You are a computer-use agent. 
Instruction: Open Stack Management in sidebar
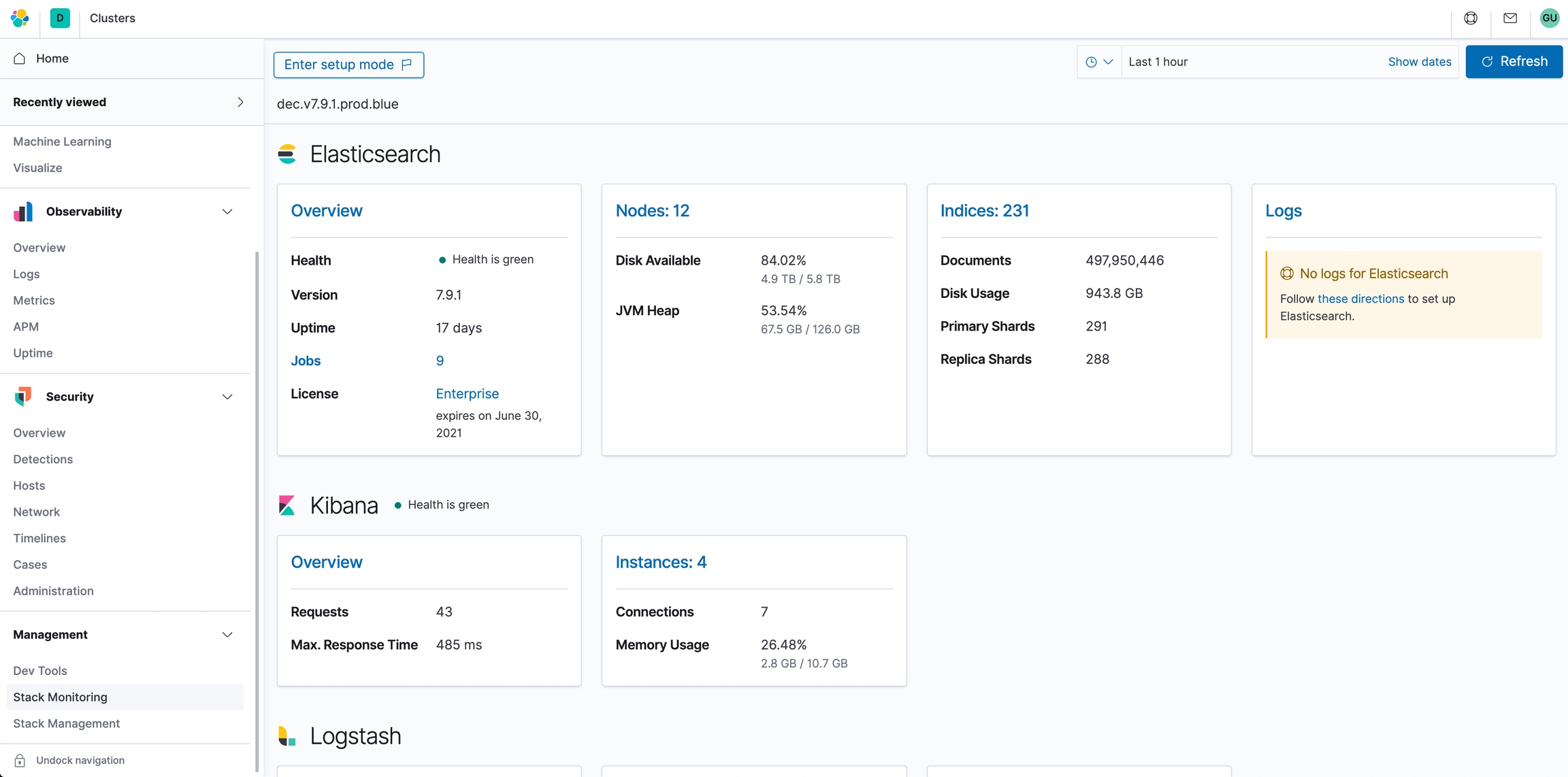[x=67, y=723]
